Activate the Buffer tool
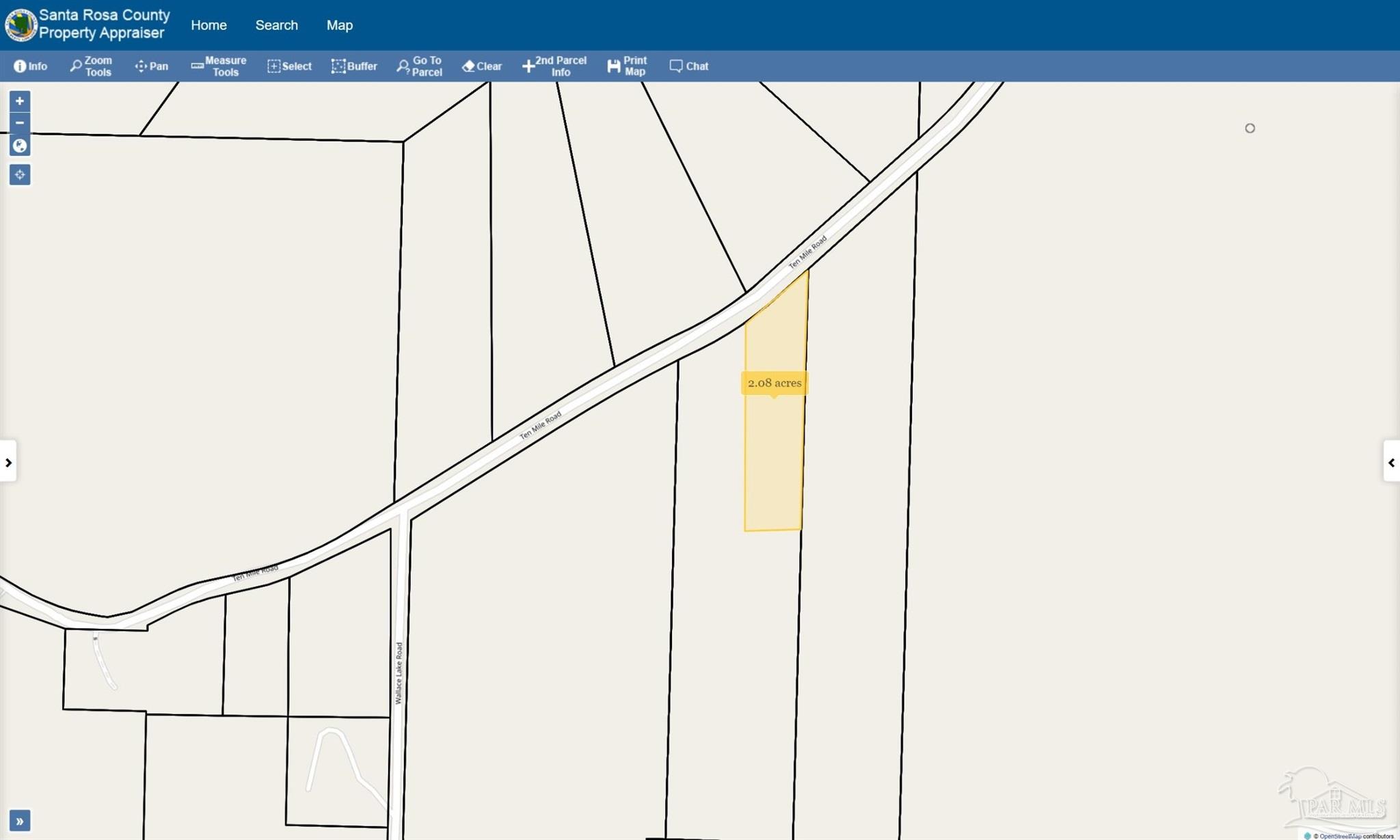Viewport: 1400px width, 840px height. 354,66
